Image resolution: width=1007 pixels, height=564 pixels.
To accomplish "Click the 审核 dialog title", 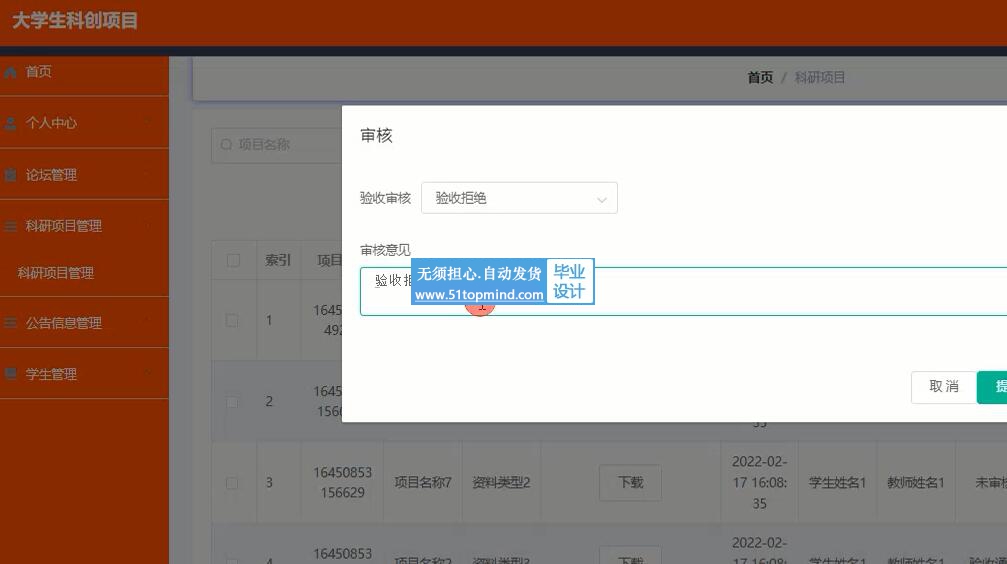I will click(376, 136).
